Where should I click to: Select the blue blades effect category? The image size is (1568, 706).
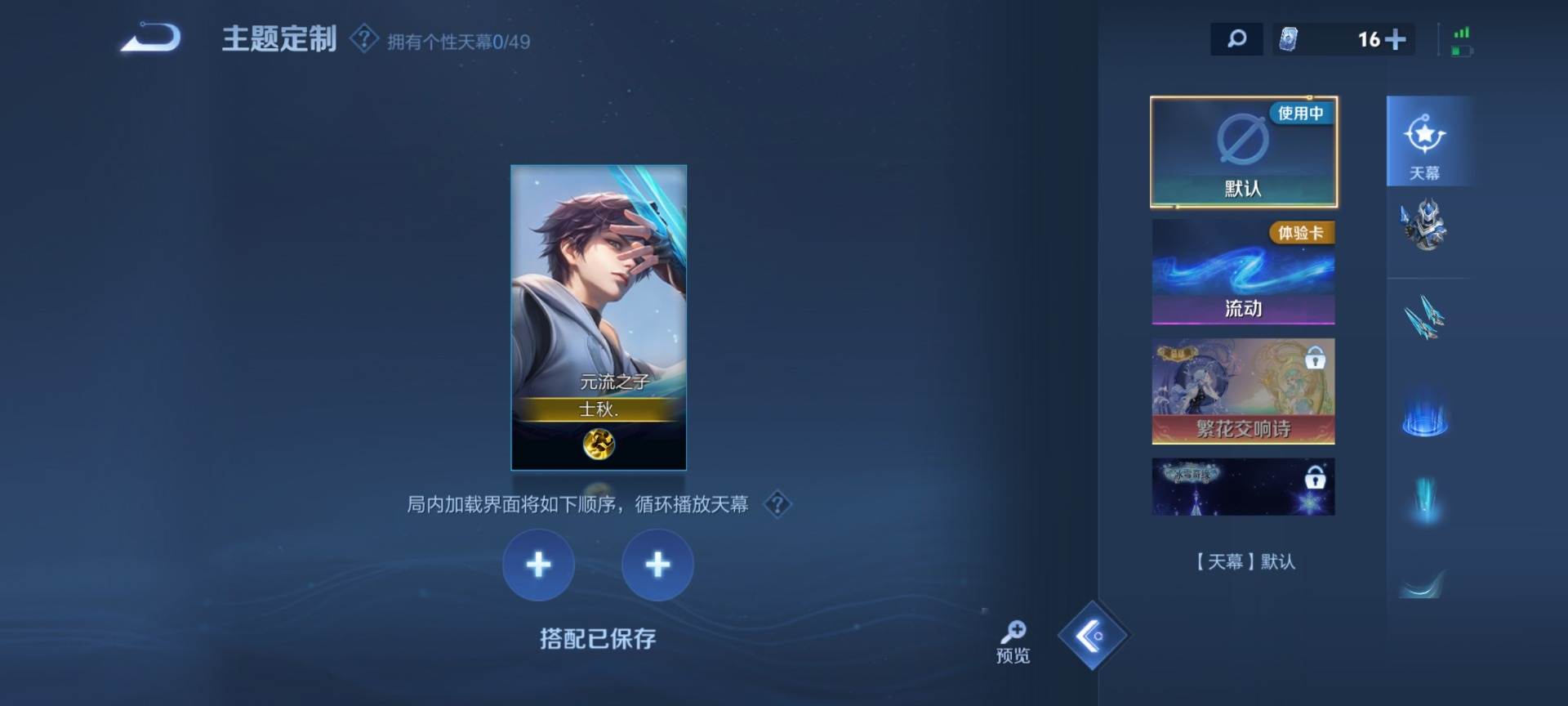[x=1424, y=317]
